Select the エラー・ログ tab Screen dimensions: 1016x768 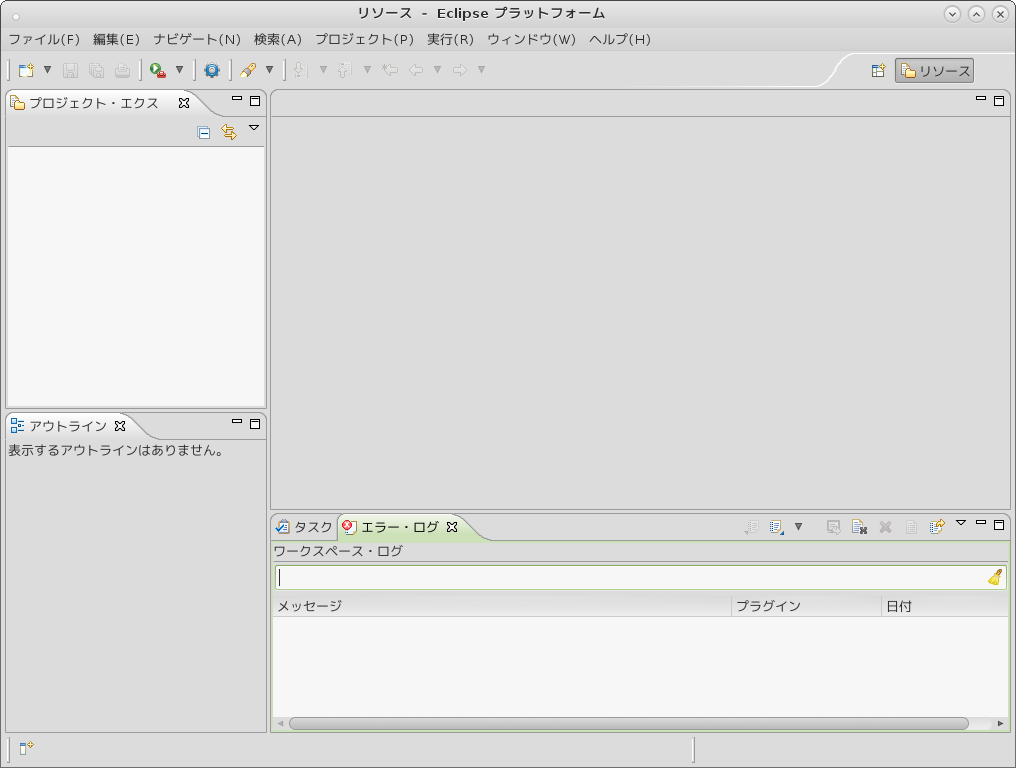pos(399,527)
